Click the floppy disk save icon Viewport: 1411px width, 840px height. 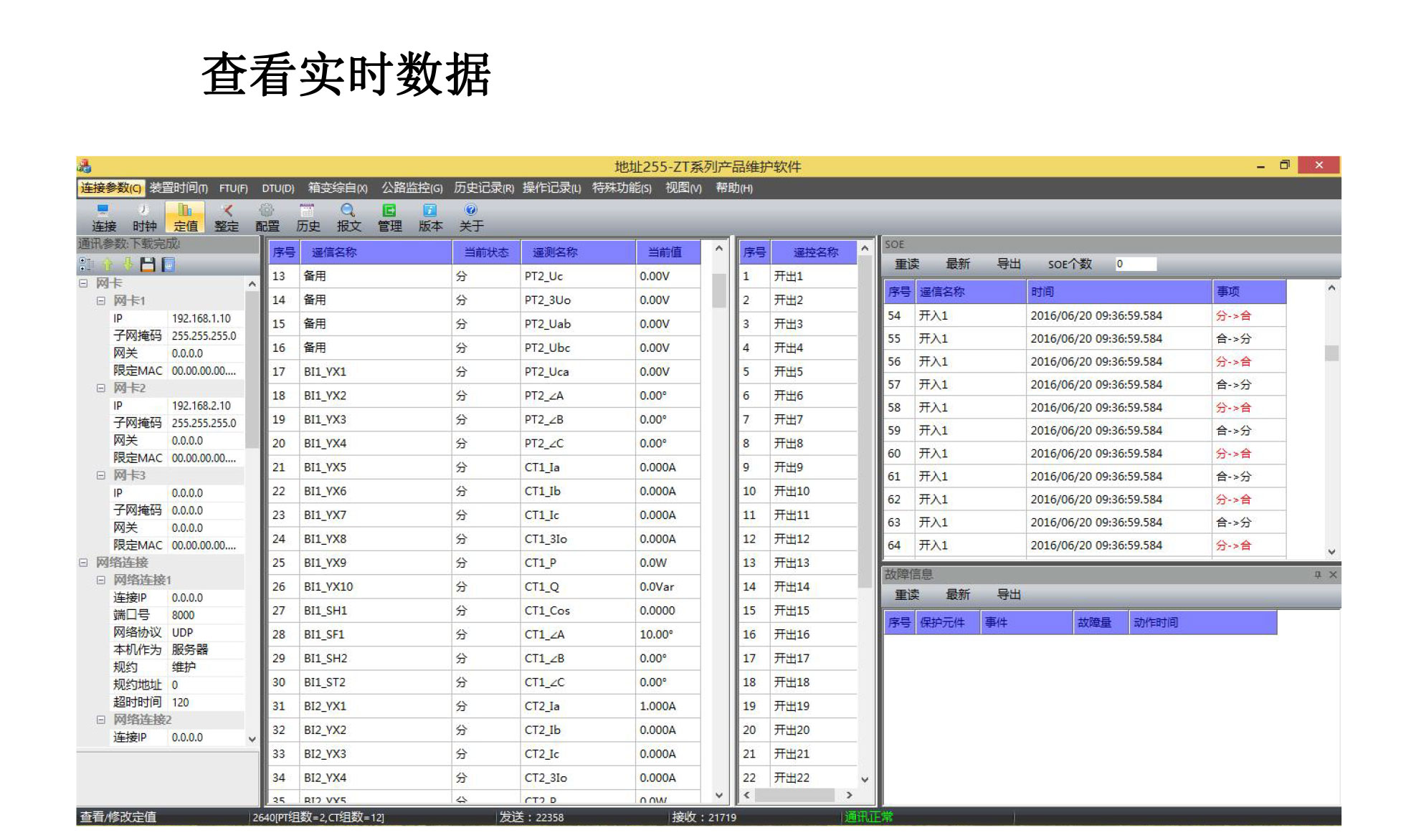click(x=148, y=264)
